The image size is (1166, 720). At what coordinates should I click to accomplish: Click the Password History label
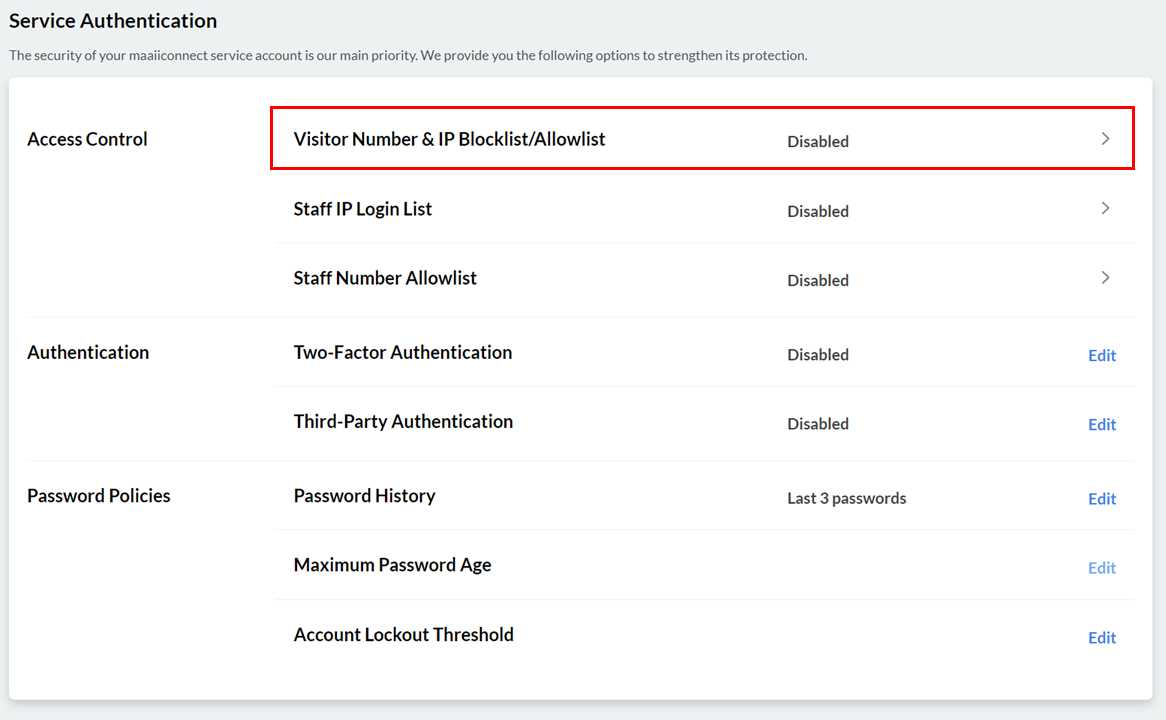(364, 495)
